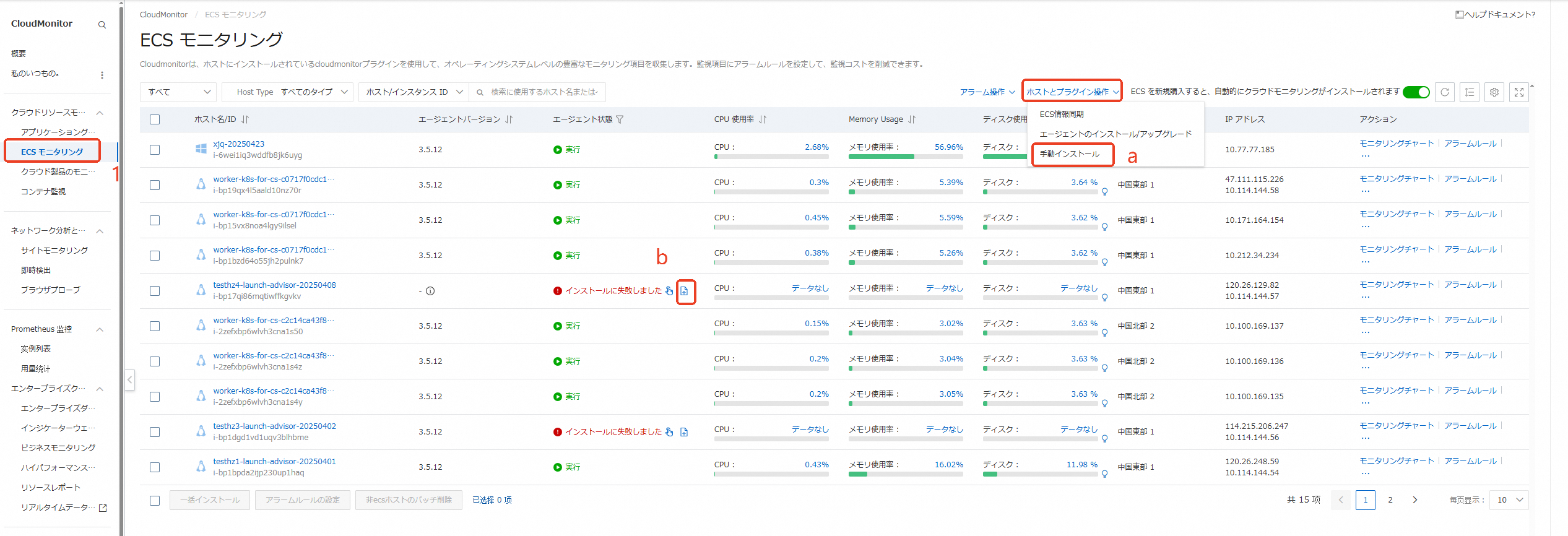Screen dimensions: 1568x536
Task: Choose ECS情報同期 from dropdown menu
Action: (x=1115, y=115)
